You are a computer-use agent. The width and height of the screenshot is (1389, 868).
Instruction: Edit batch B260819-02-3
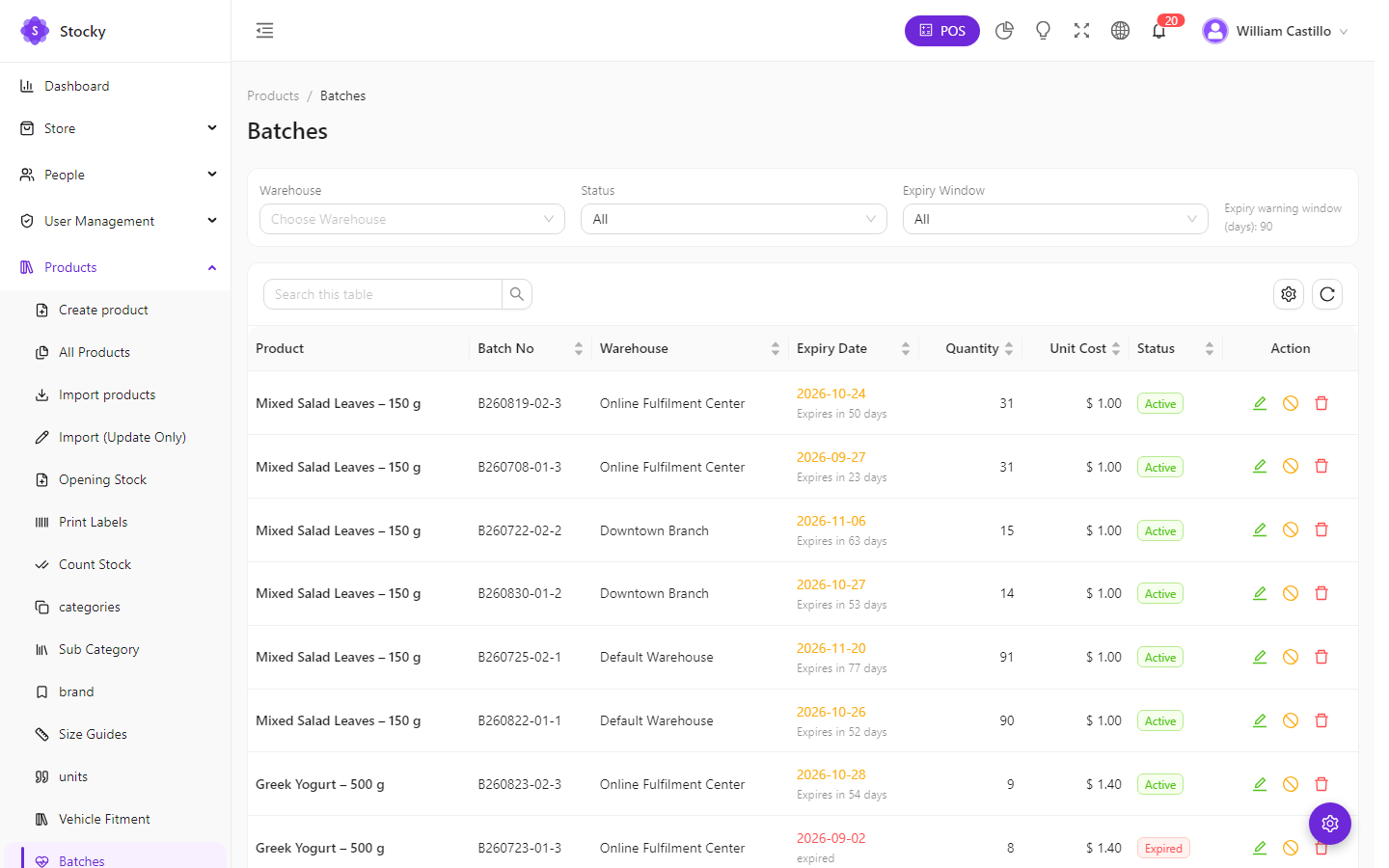coord(1260,403)
